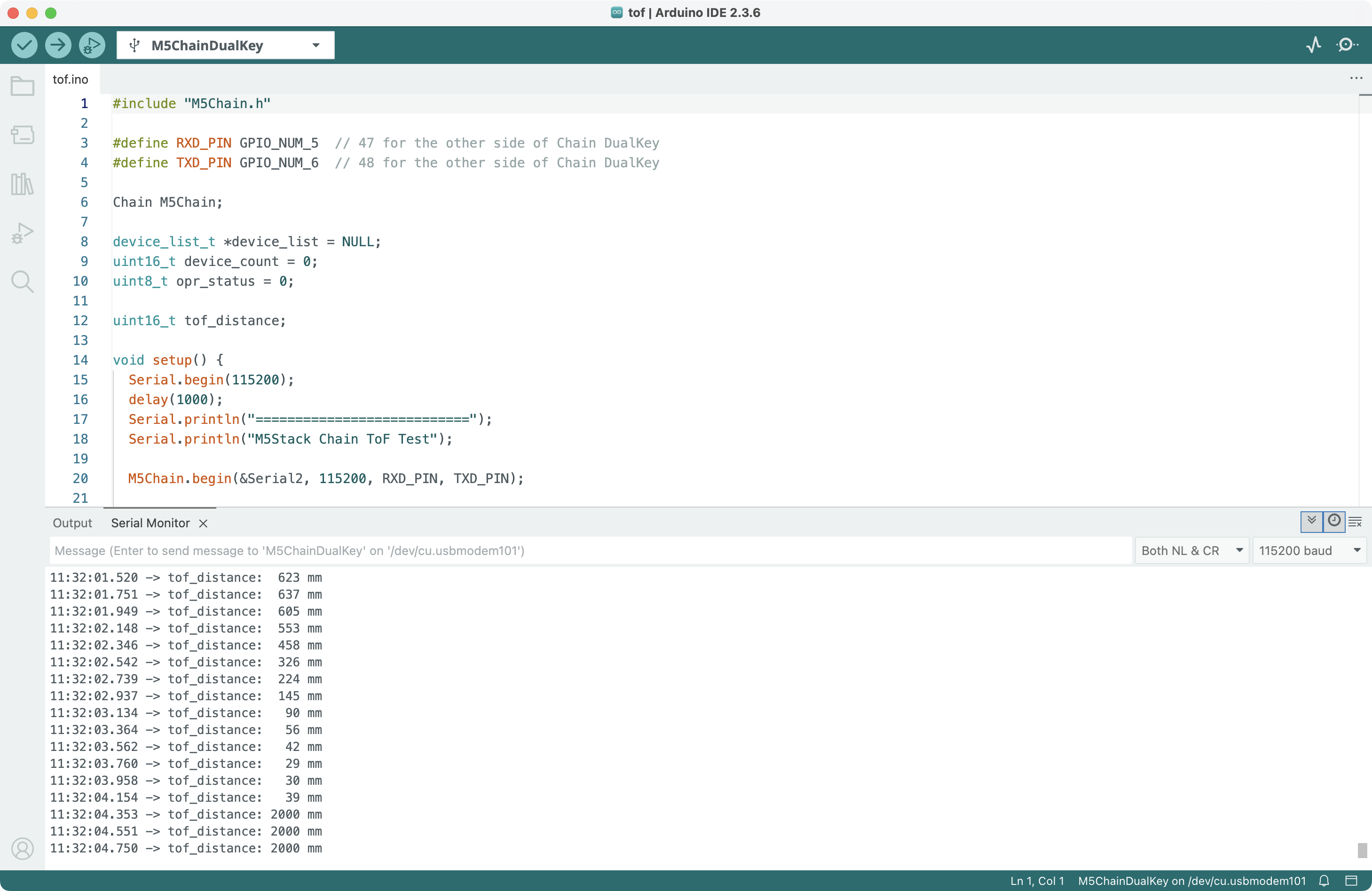Close the Serial Monitor tab
The height and width of the screenshot is (891, 1372).
tap(203, 524)
